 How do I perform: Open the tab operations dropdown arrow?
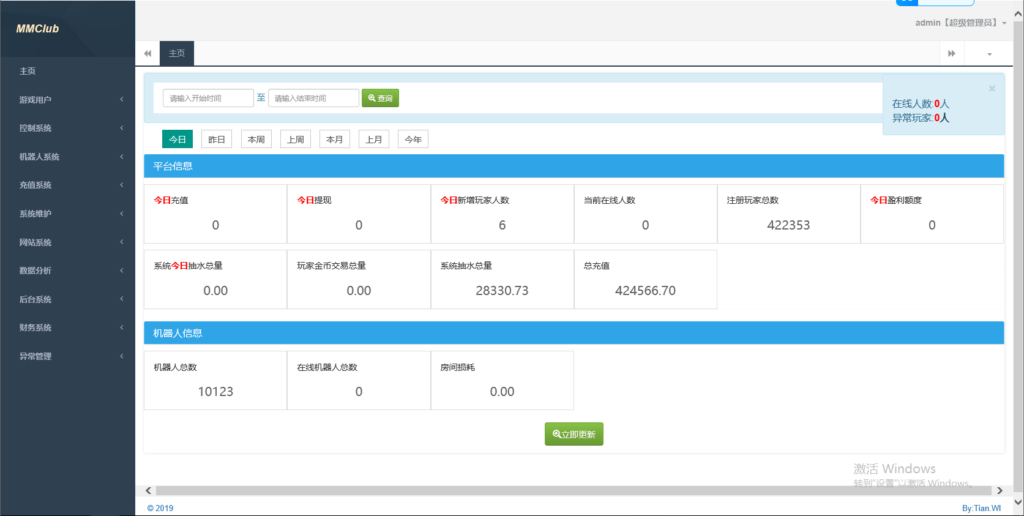point(990,53)
